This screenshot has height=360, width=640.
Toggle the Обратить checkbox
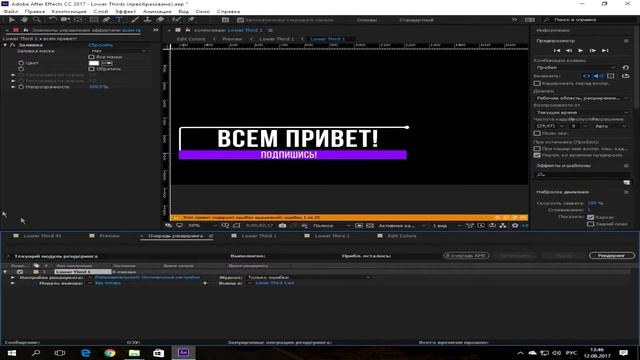(91, 69)
